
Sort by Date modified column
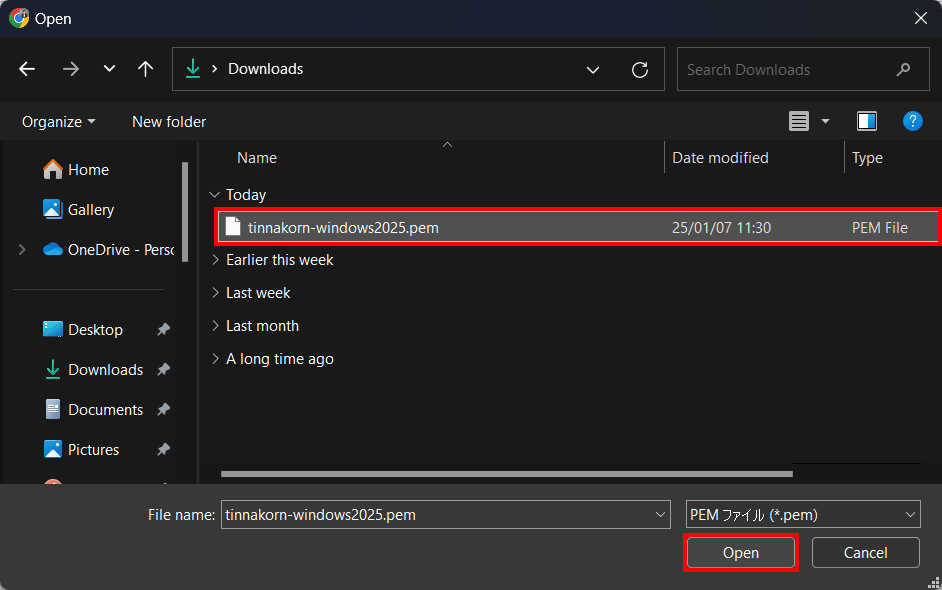(x=720, y=158)
